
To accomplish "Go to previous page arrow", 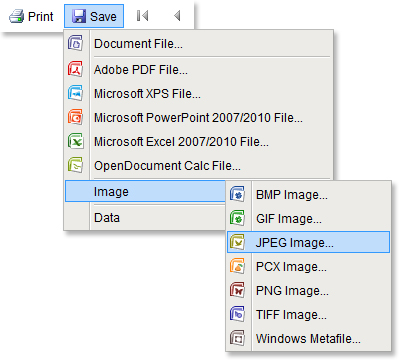I will pyautogui.click(x=177, y=16).
